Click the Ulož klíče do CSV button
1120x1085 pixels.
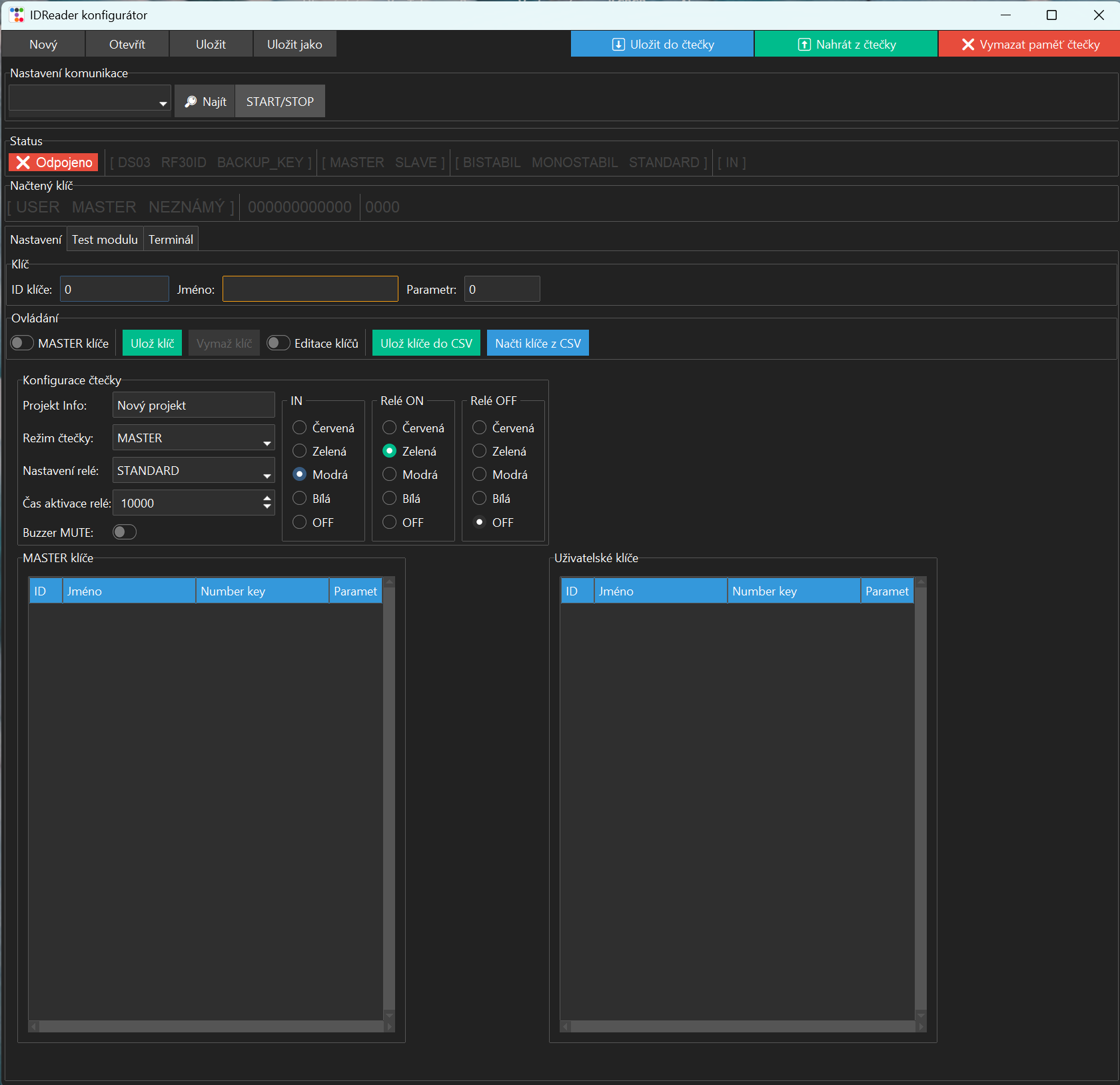[426, 343]
